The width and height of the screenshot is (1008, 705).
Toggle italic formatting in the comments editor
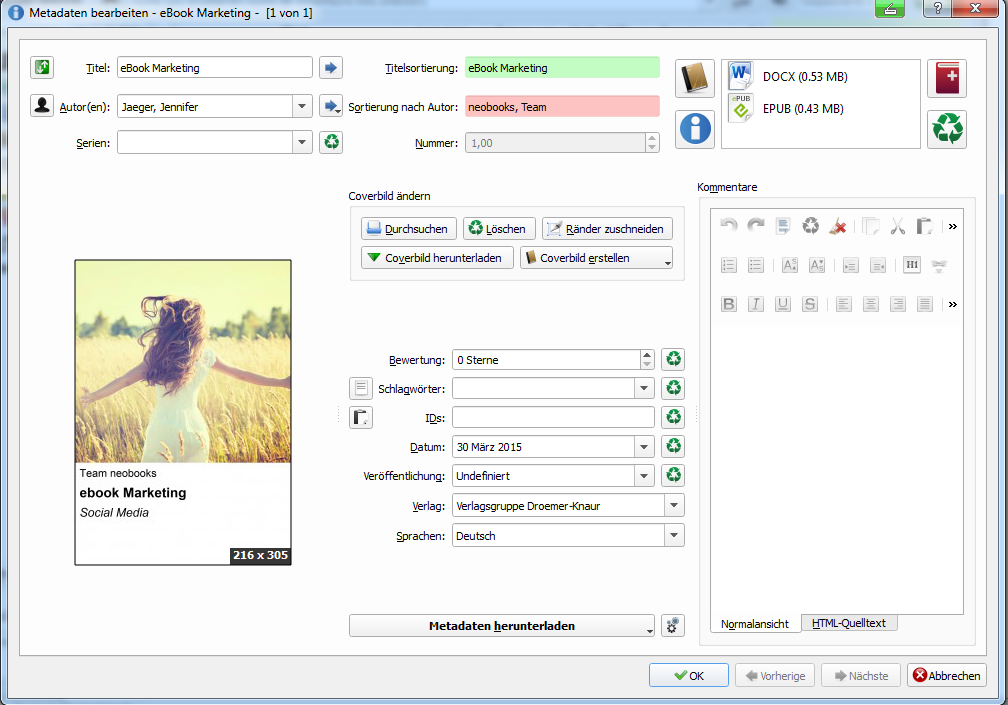click(756, 304)
